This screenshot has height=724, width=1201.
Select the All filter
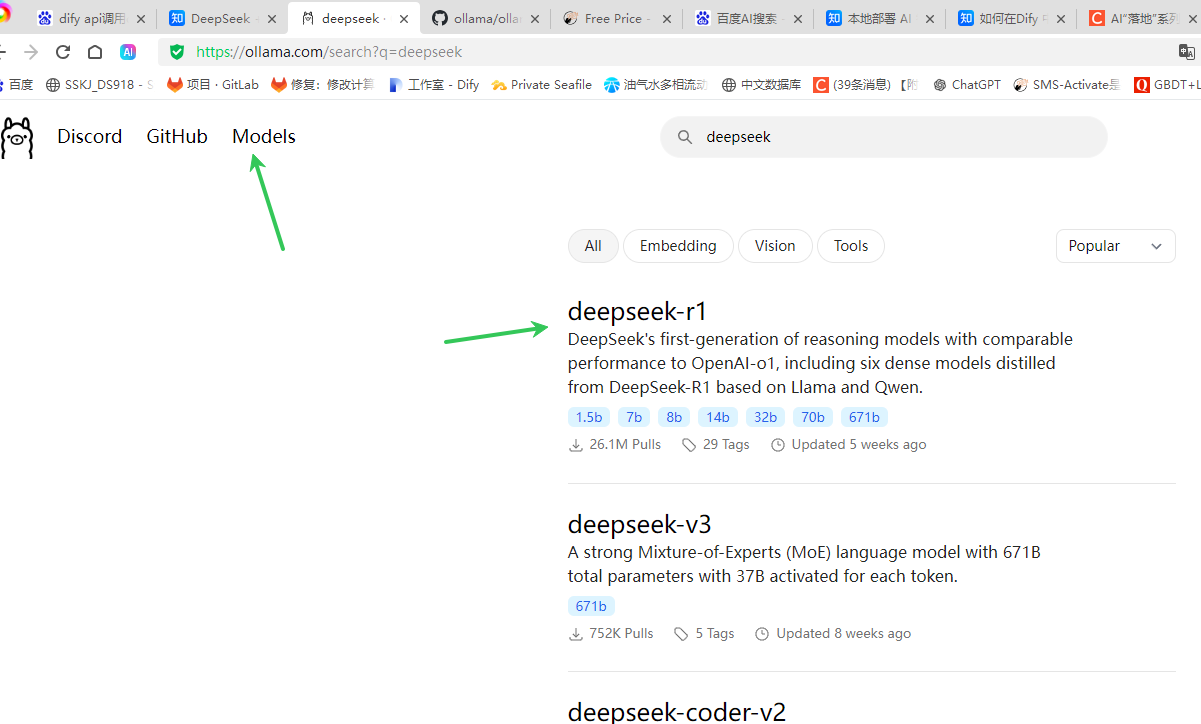point(593,246)
